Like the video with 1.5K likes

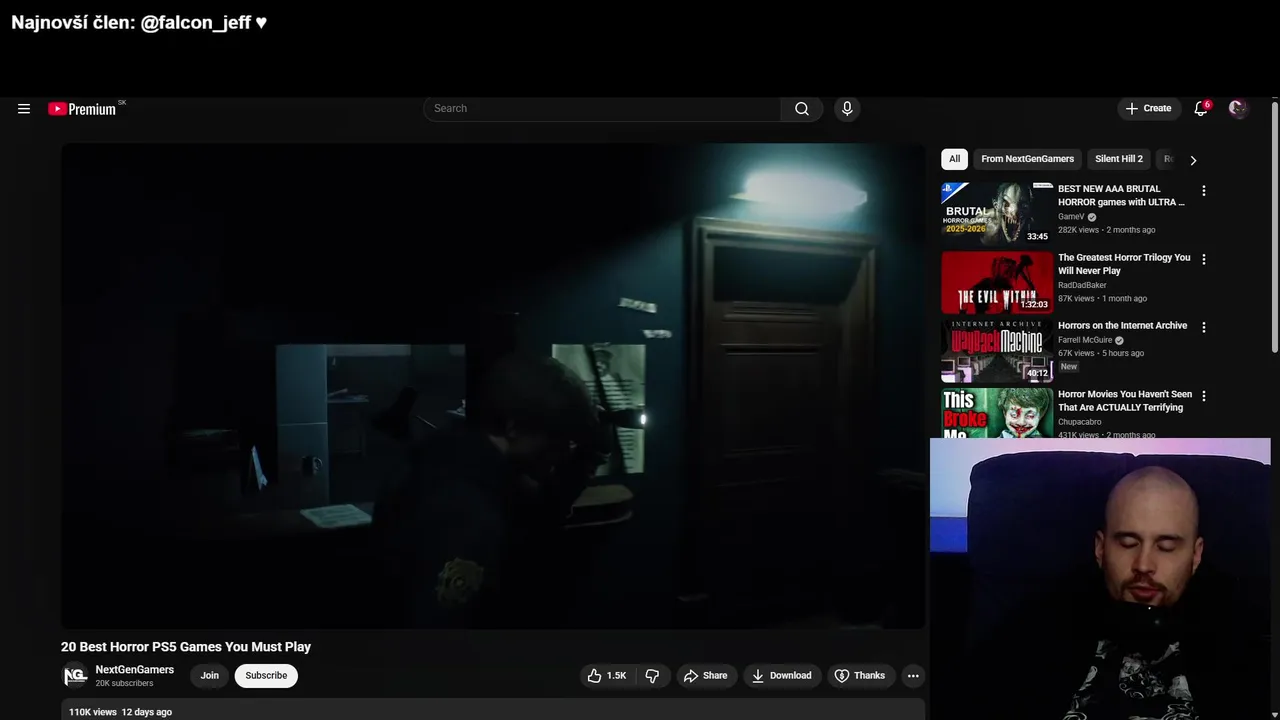(x=607, y=676)
